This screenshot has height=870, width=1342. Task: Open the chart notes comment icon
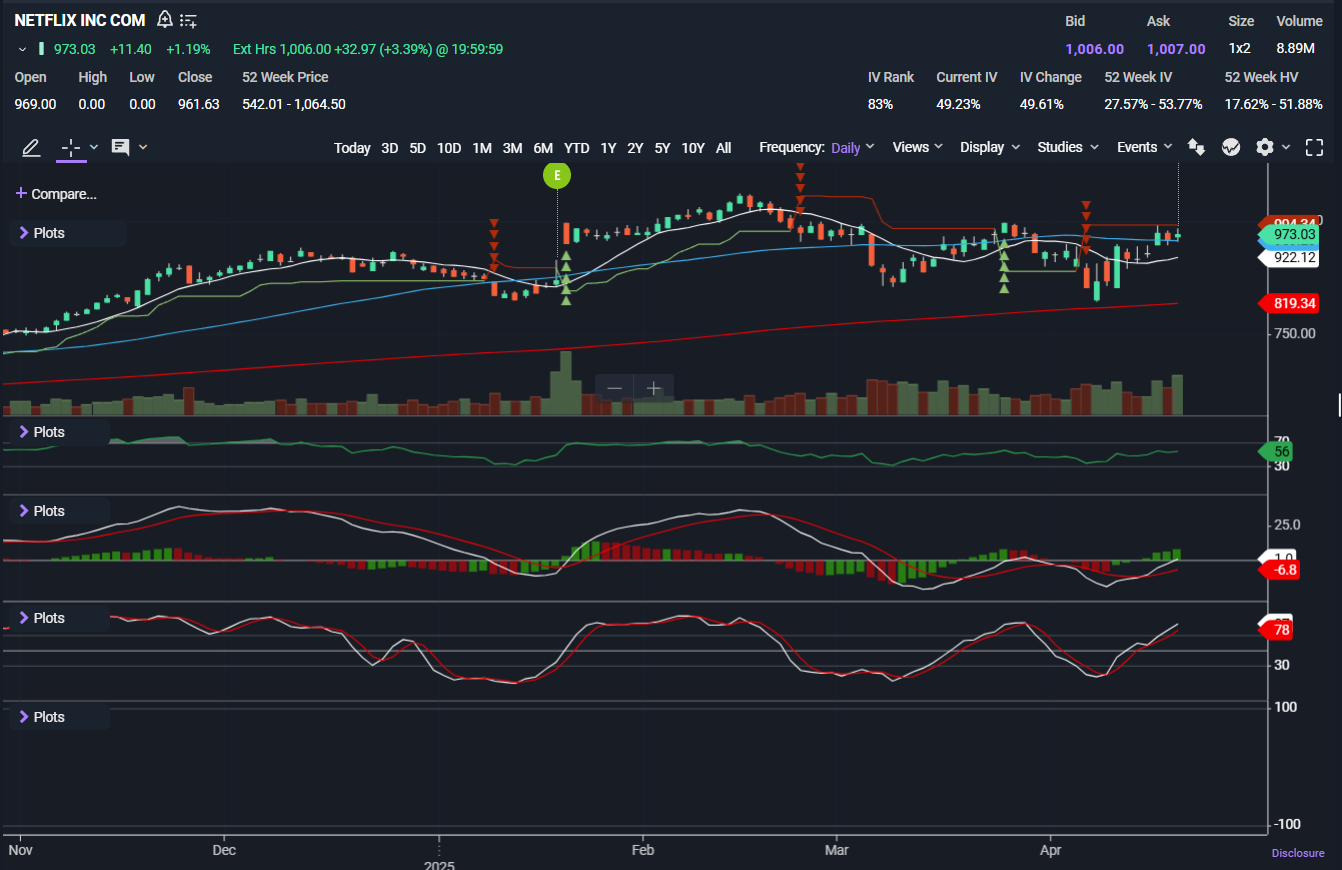(x=120, y=147)
